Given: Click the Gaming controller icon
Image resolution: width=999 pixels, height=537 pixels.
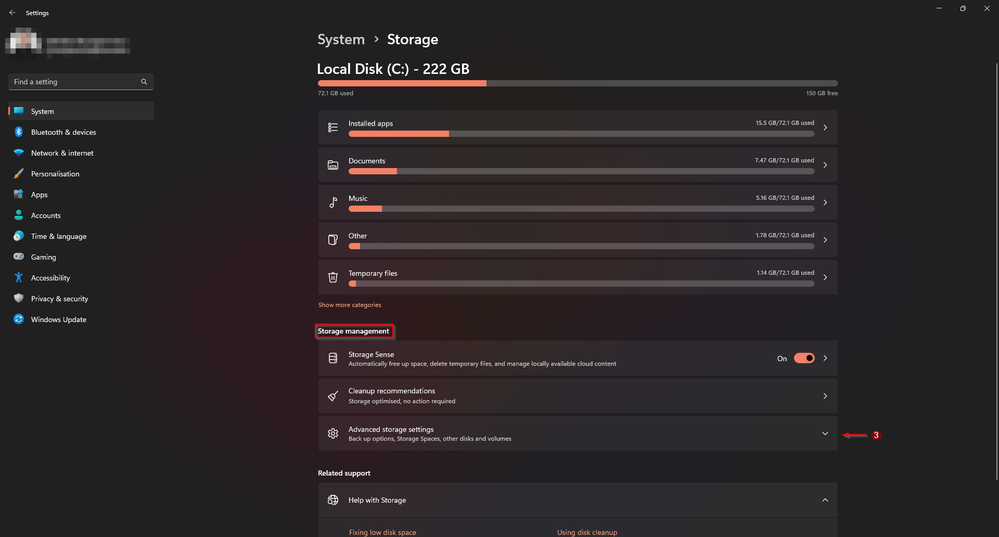Looking at the screenshot, I should pos(19,257).
